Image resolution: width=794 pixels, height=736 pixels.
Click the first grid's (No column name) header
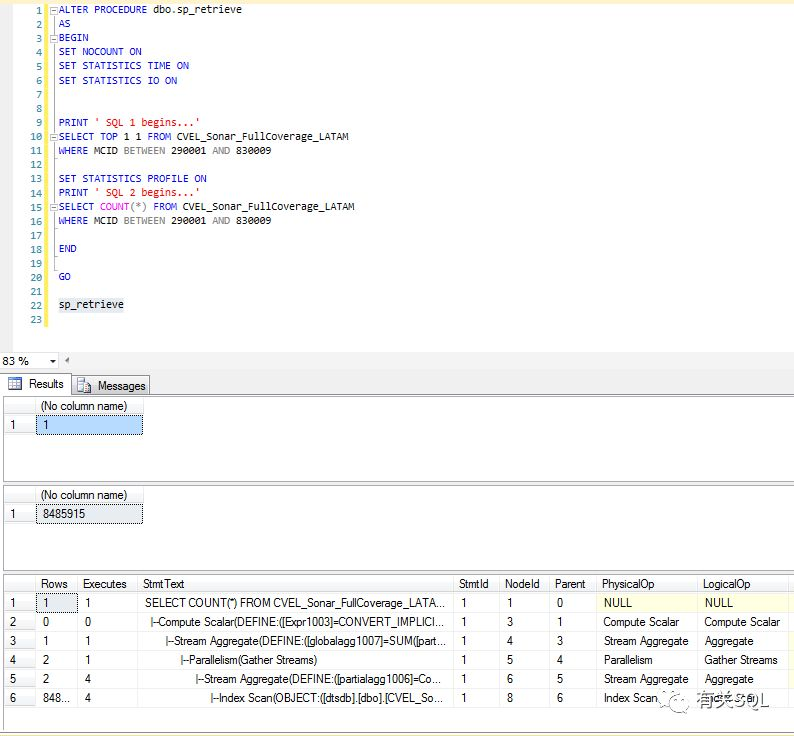(x=89, y=406)
